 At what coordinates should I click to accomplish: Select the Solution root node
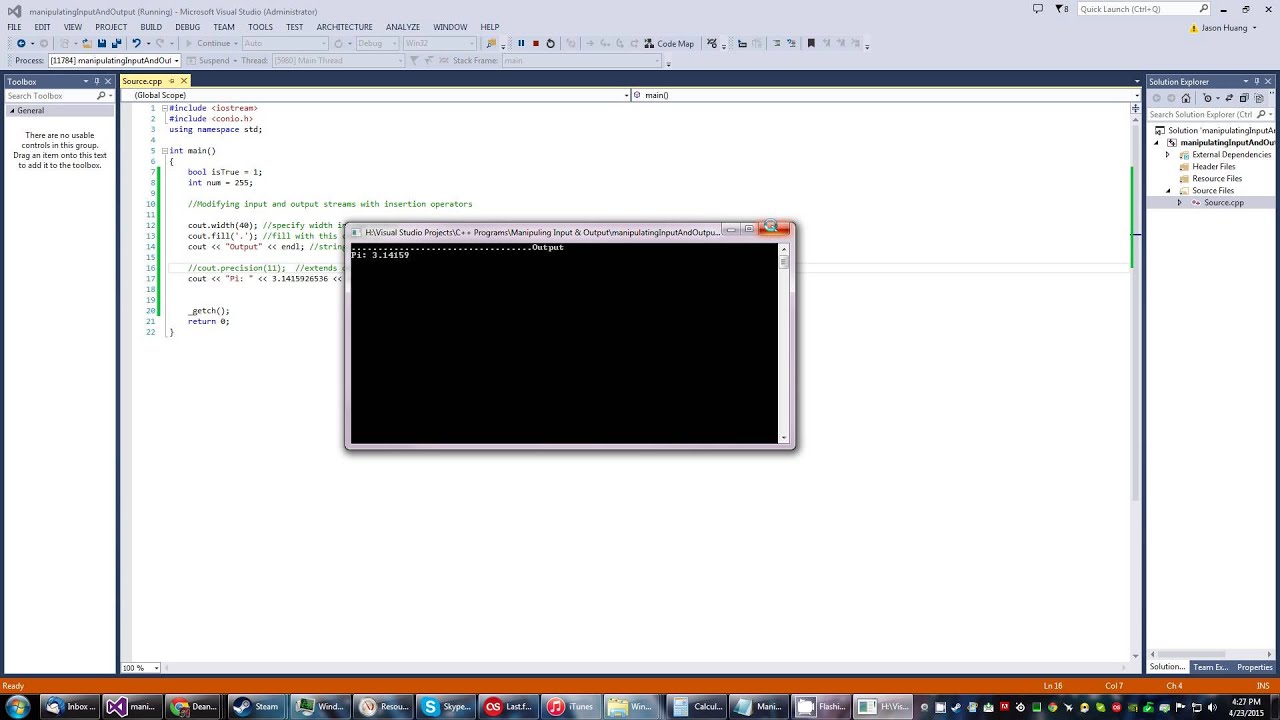coord(1214,131)
